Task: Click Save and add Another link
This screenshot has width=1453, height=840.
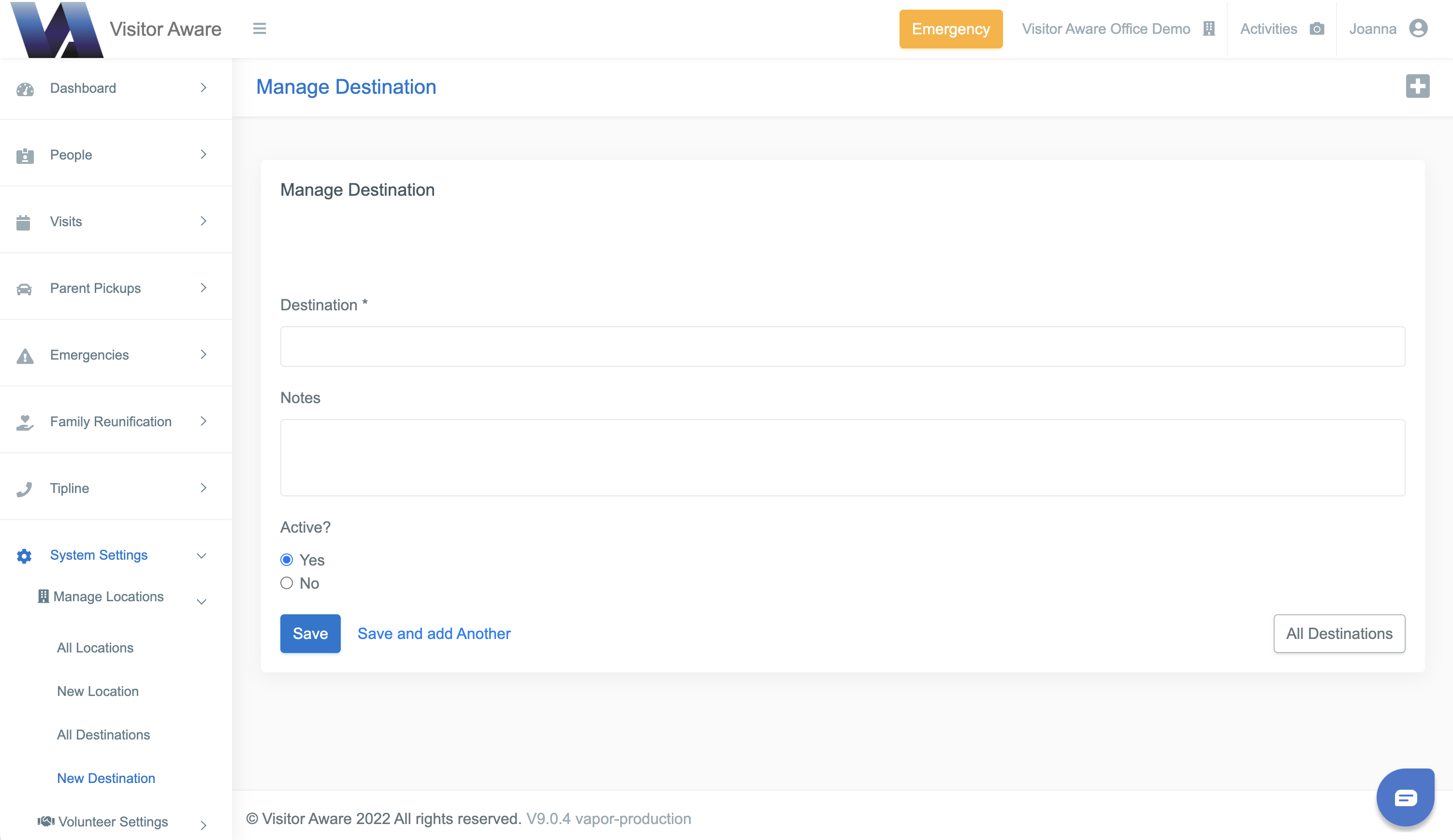Action: coord(434,634)
